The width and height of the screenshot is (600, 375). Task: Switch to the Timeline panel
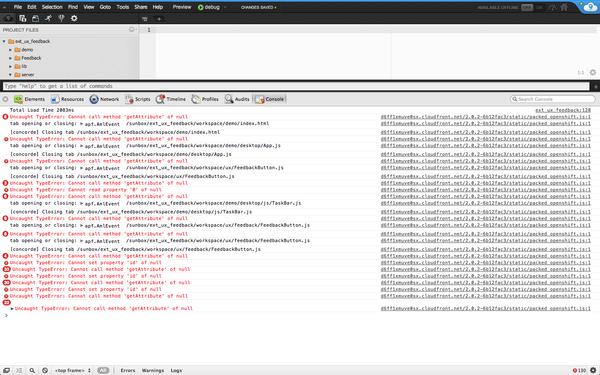click(x=171, y=99)
